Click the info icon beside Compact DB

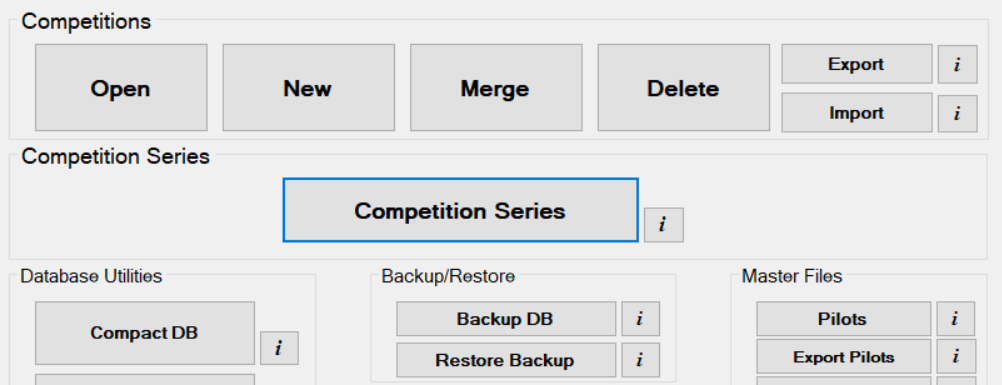point(279,349)
